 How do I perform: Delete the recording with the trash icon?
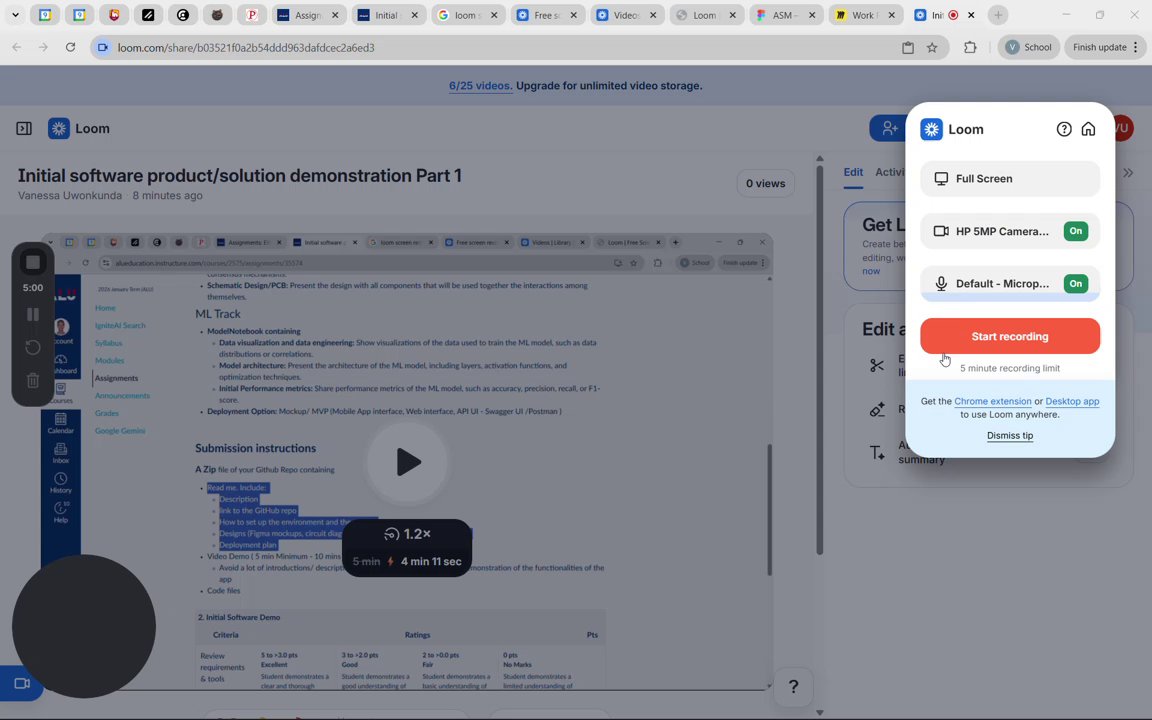coord(33,381)
